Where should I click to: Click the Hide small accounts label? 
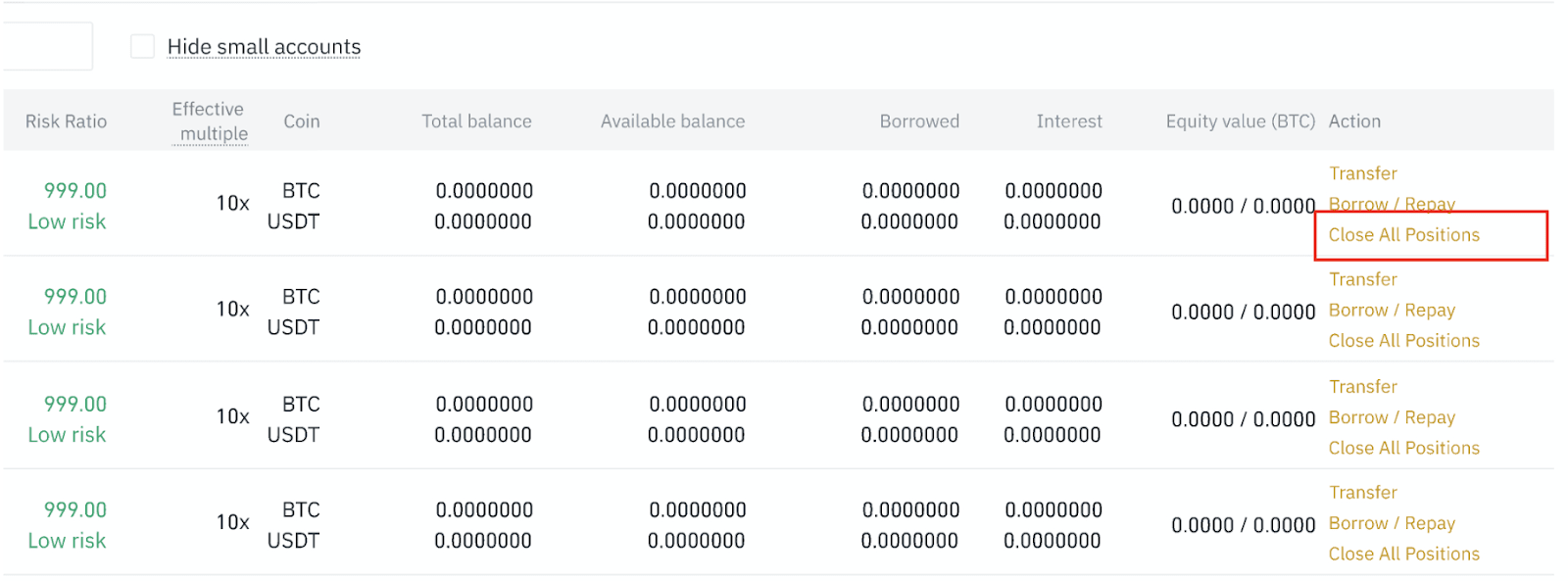pyautogui.click(x=264, y=46)
